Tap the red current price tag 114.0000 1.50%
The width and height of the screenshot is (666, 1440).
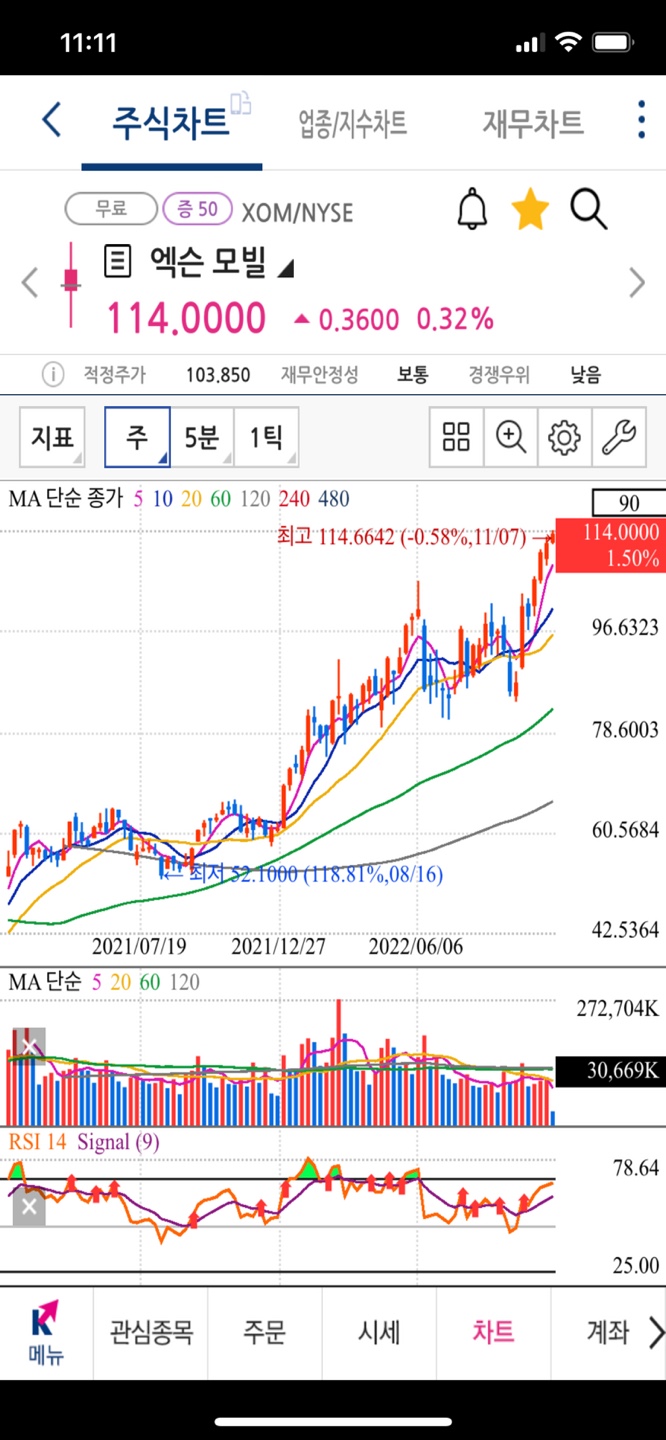click(x=610, y=545)
